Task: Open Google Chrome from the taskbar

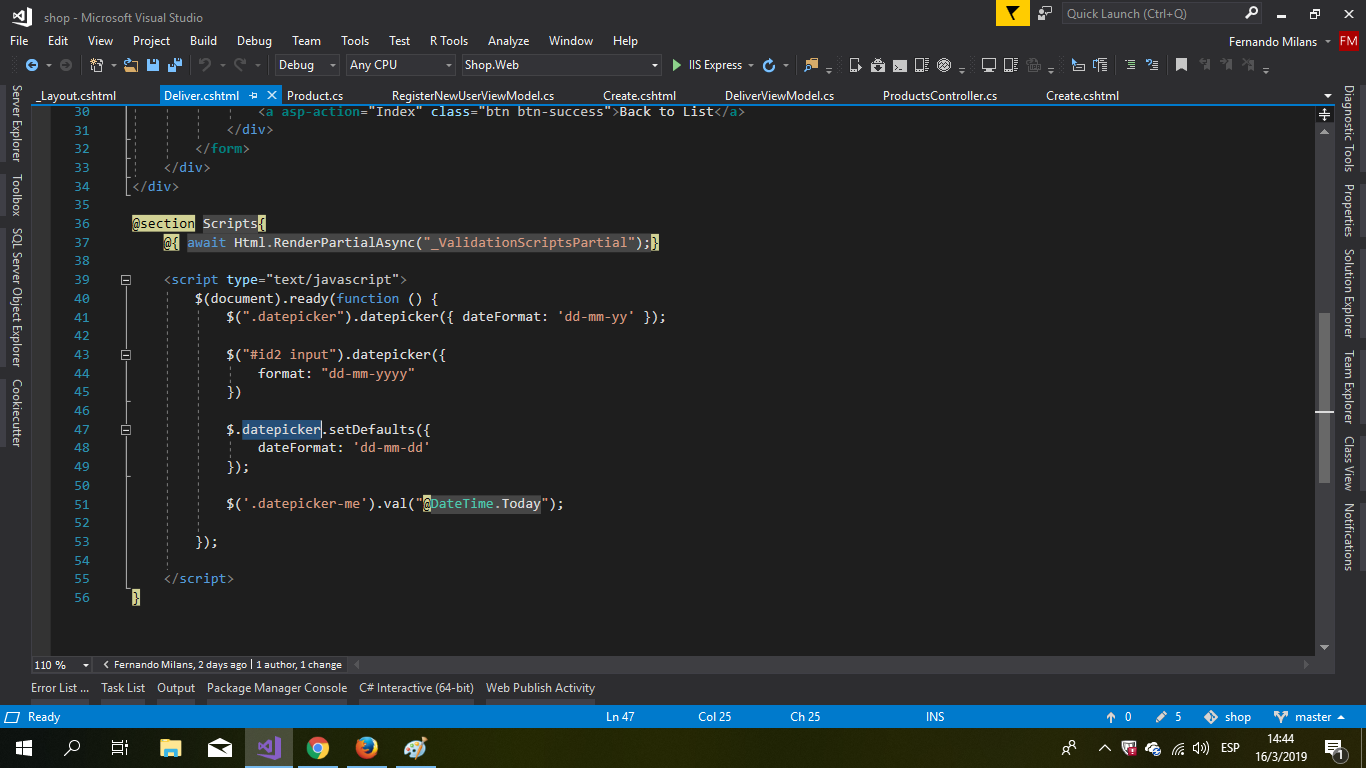Action: coord(318,747)
